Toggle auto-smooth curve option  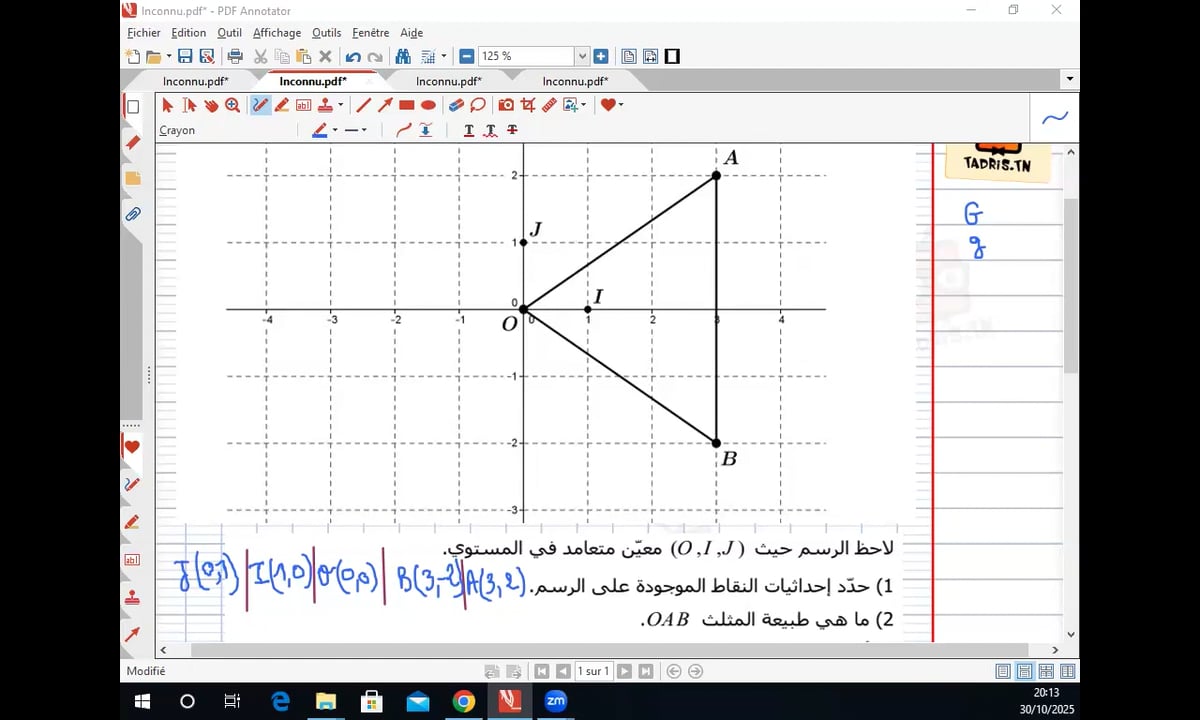tap(404, 130)
